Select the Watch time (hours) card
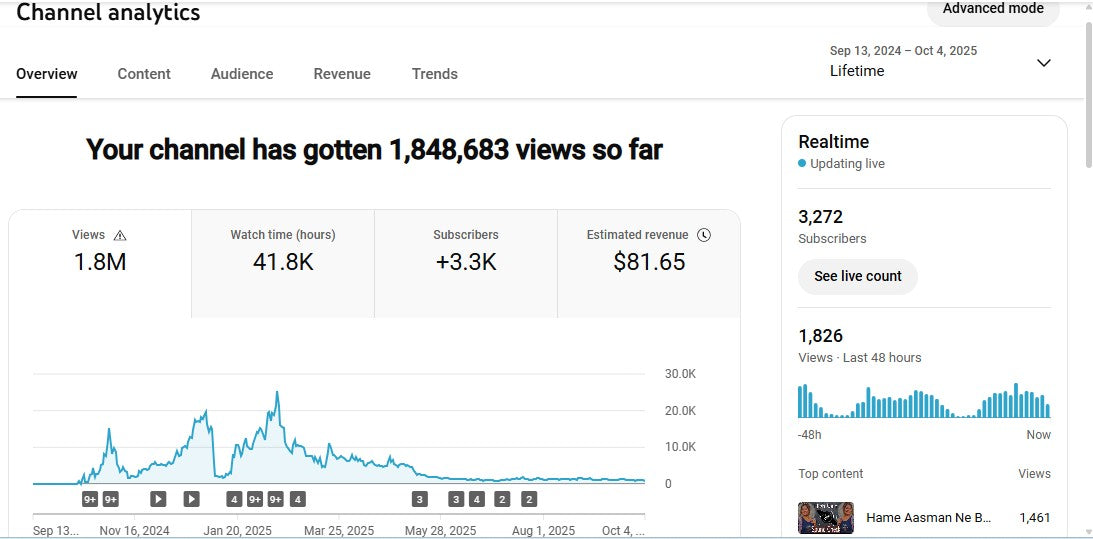The image size is (1093, 539). pyautogui.click(x=283, y=262)
